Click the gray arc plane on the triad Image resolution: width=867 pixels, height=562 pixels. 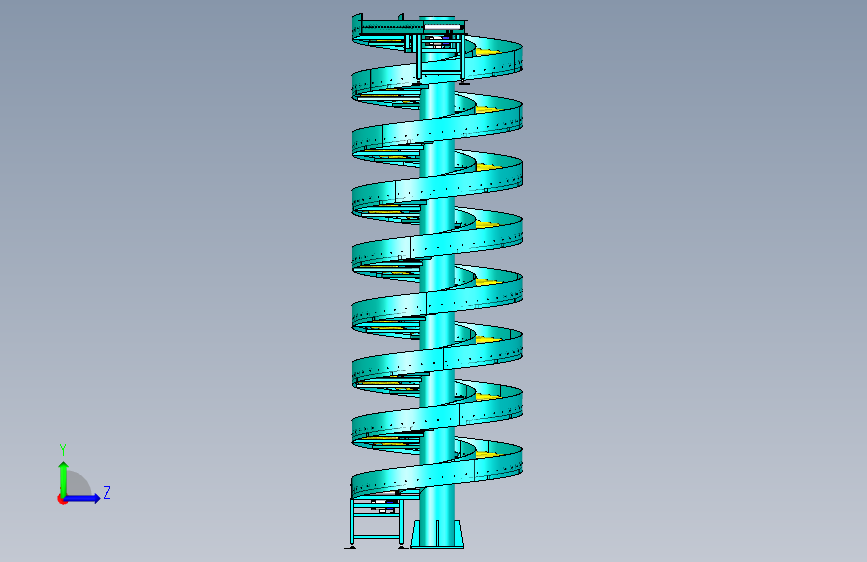(79, 484)
